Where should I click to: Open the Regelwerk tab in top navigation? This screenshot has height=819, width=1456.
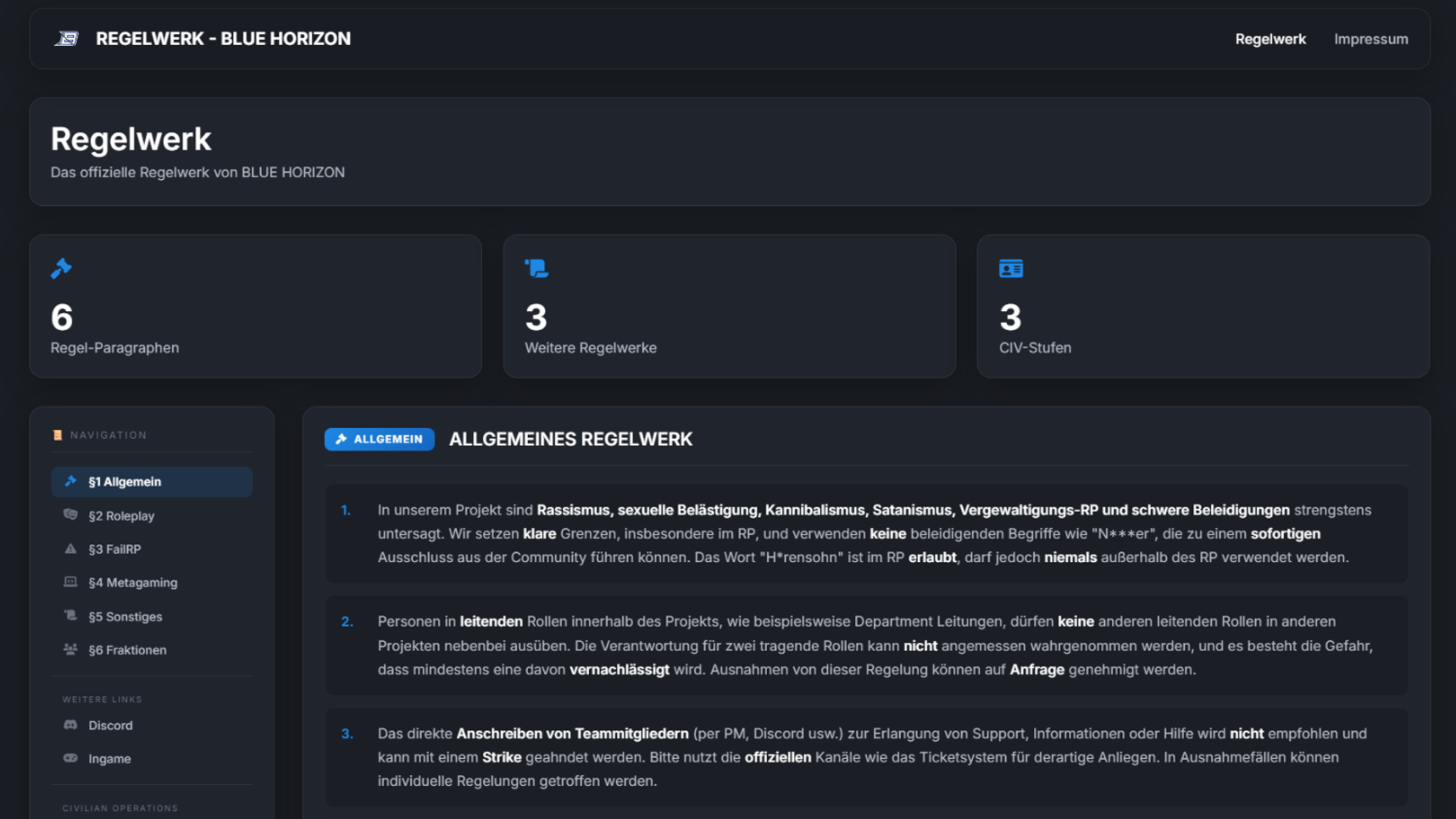tap(1270, 39)
